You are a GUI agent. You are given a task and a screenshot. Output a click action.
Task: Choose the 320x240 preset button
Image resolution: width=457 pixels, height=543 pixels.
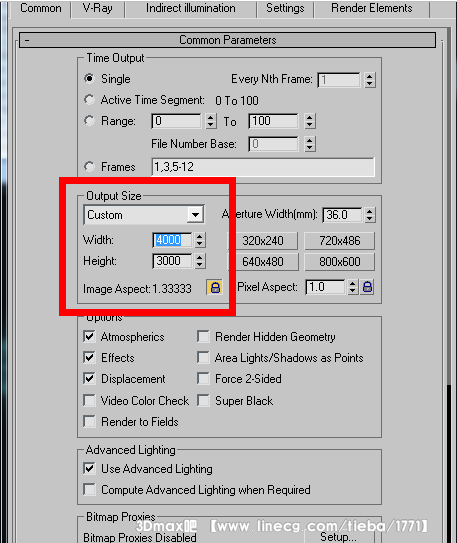[x=262, y=241]
